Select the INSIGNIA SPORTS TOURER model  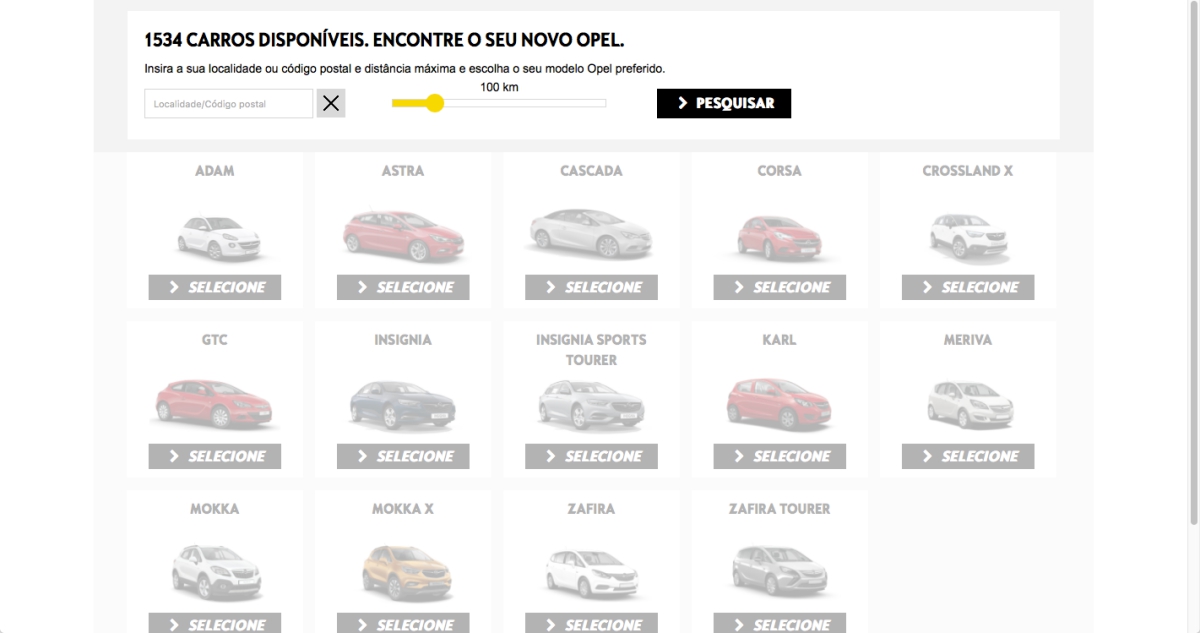591,456
